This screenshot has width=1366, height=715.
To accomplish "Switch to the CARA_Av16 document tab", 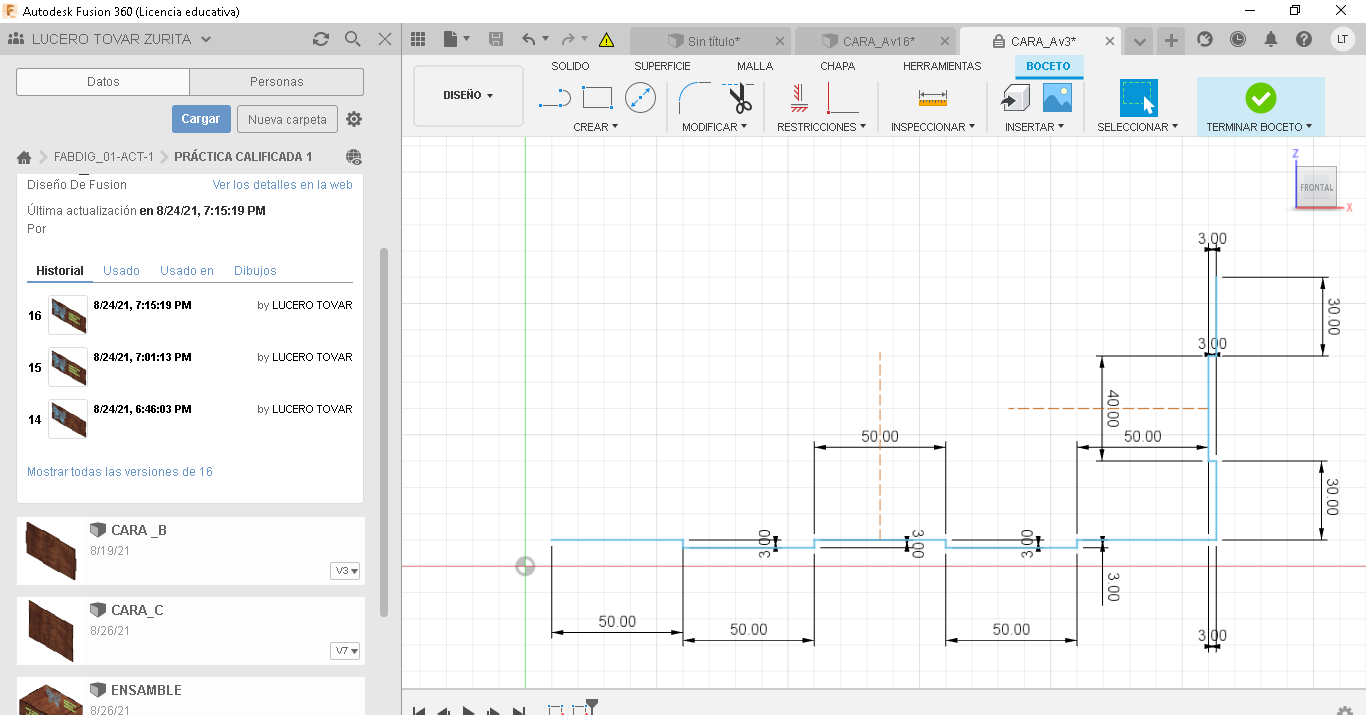I will (877, 41).
